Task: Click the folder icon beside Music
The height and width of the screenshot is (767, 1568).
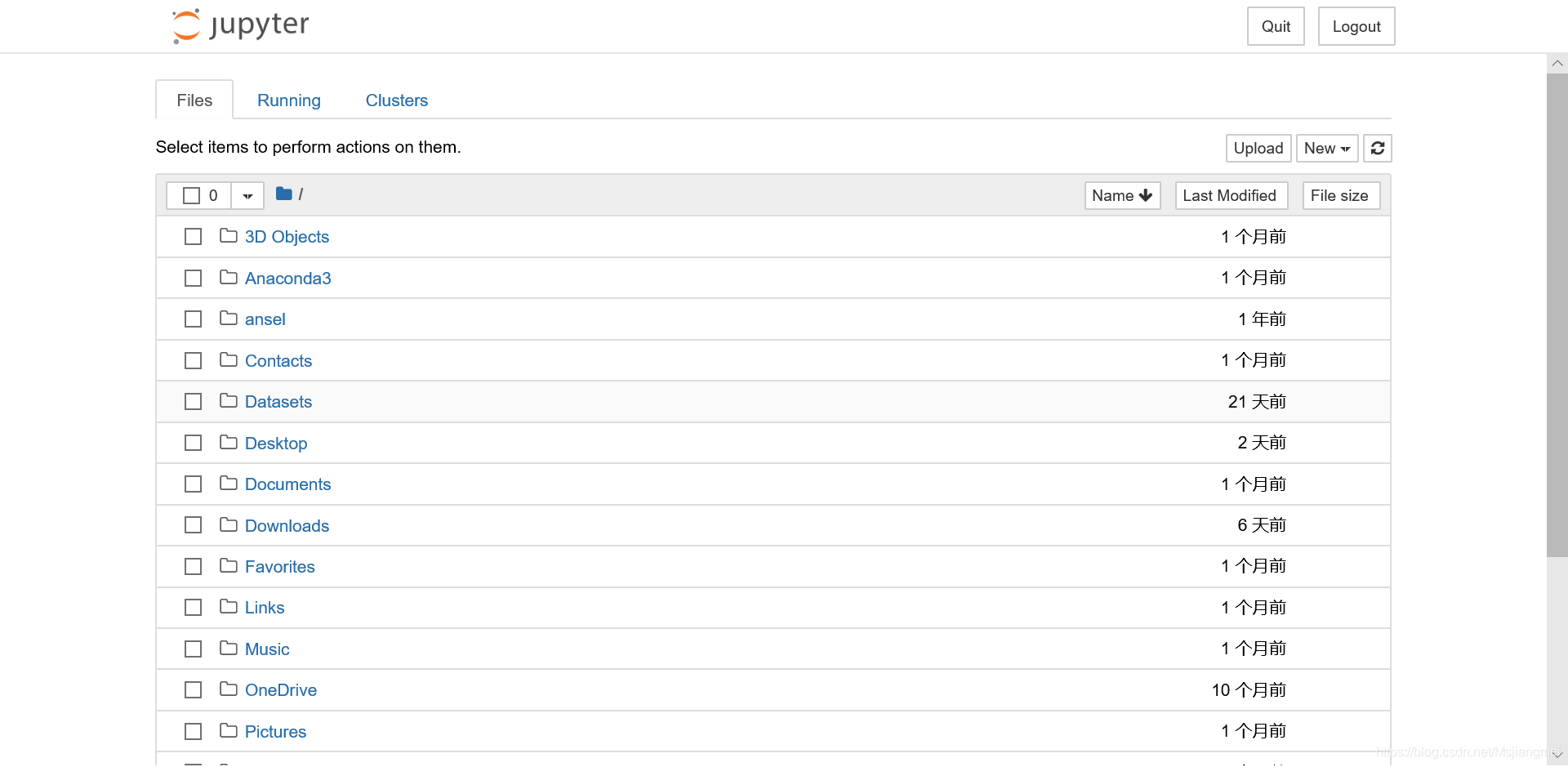Action: point(229,649)
